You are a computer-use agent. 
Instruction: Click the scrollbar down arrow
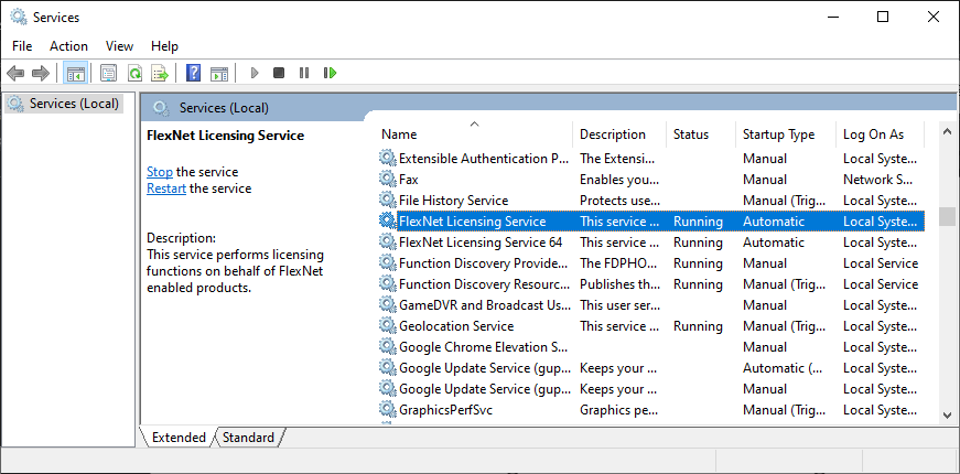[x=947, y=415]
